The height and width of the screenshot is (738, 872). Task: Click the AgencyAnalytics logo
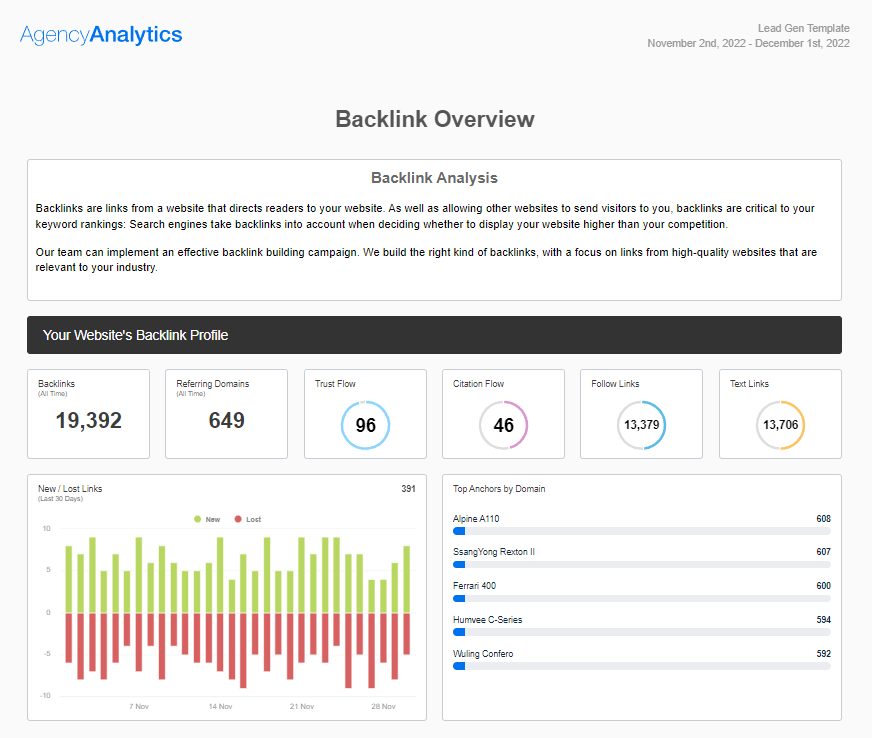pos(101,35)
